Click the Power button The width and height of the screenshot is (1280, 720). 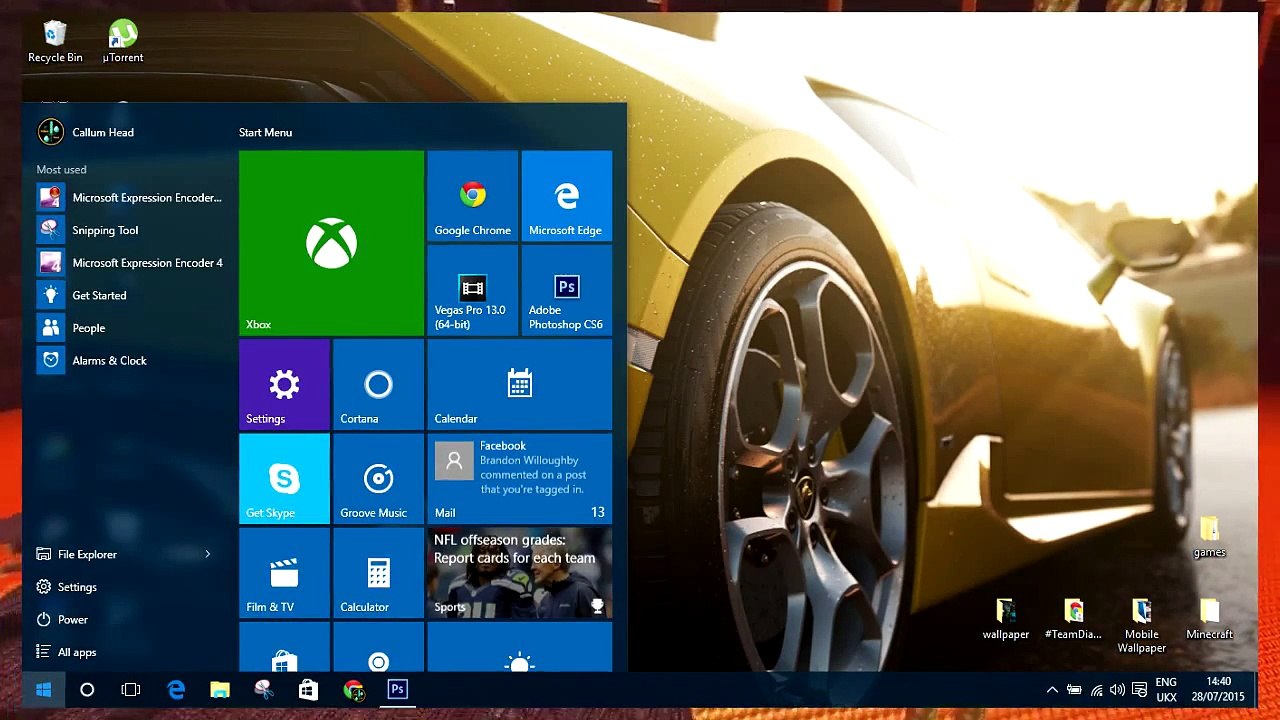tap(72, 620)
